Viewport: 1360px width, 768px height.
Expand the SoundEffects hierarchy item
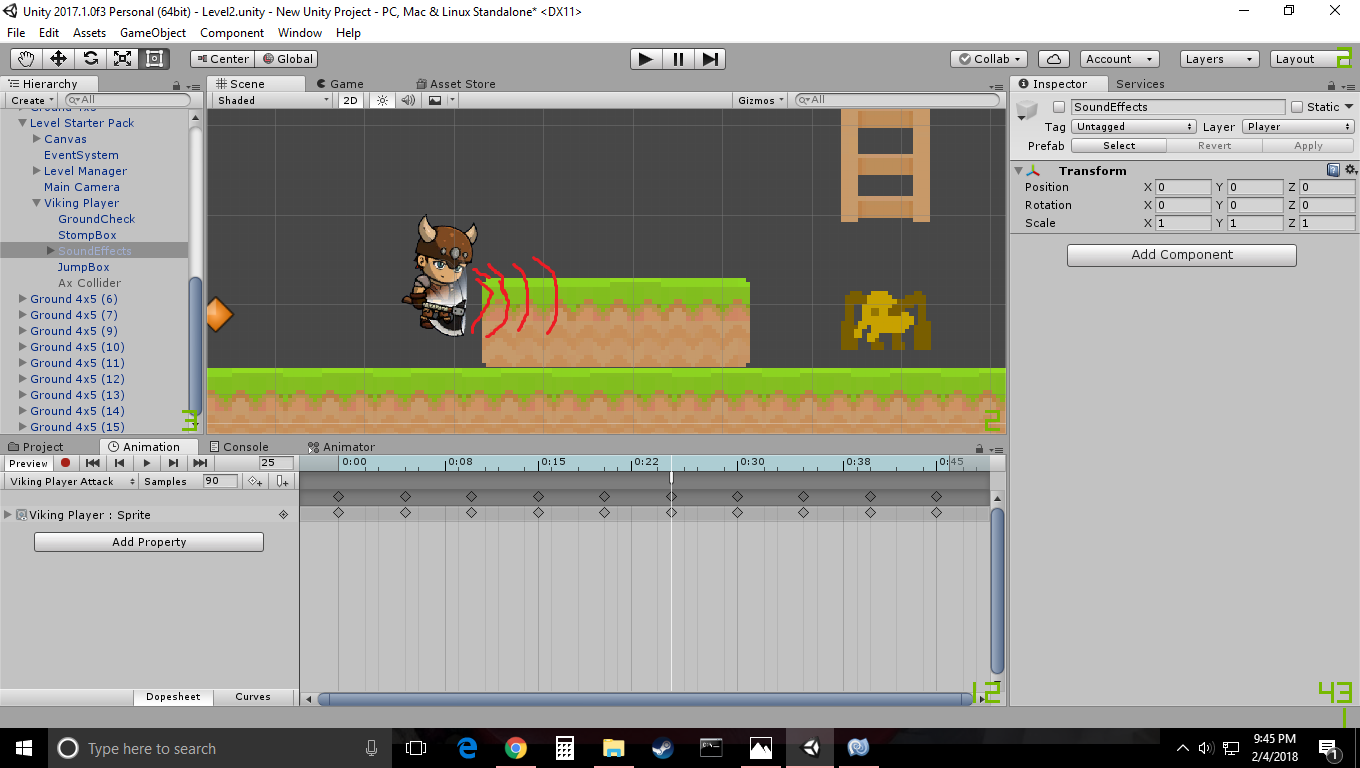pos(51,251)
